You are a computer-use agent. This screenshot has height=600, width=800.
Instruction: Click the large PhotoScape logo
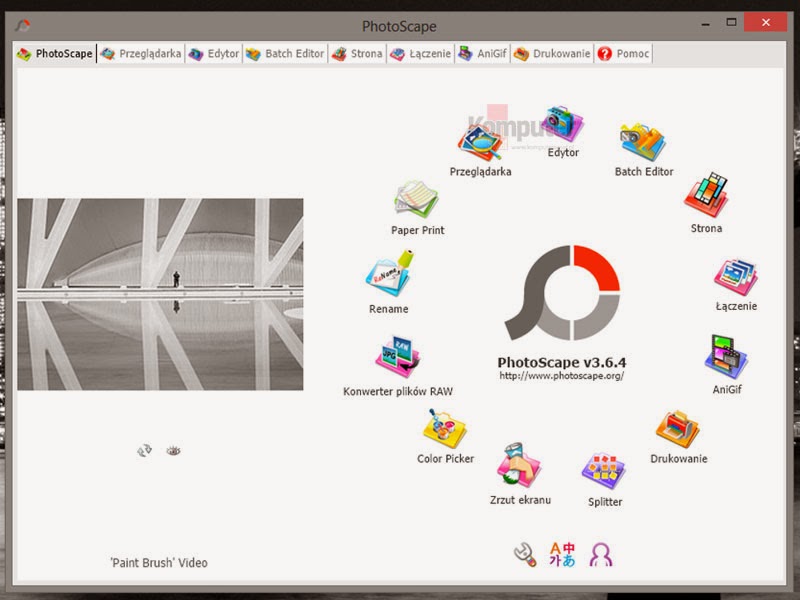[562, 292]
